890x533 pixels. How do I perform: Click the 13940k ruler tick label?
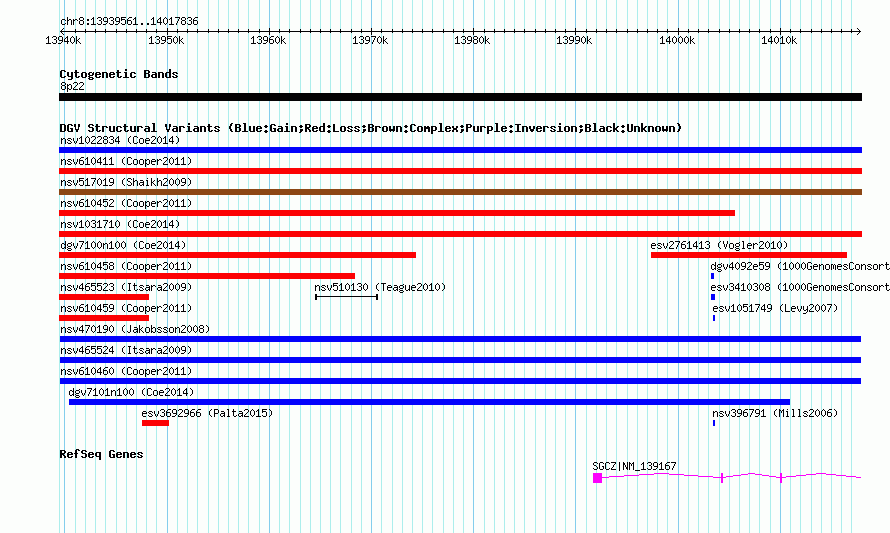tap(63, 41)
